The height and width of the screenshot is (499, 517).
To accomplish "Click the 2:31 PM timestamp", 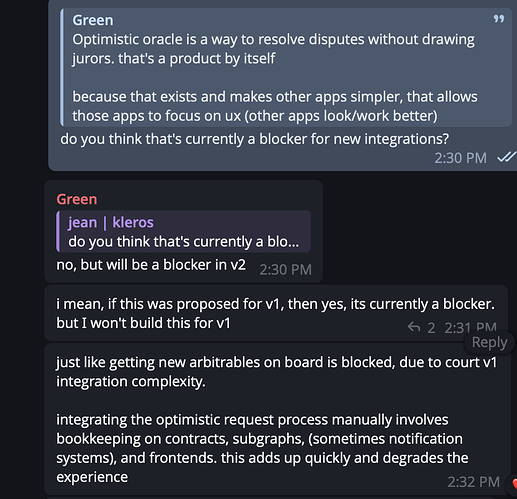I will tap(470, 328).
